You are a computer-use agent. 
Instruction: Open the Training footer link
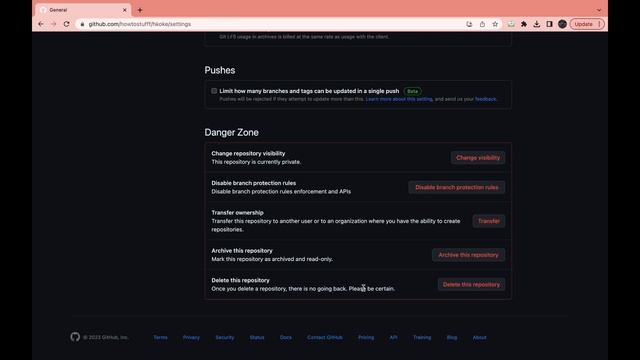[x=422, y=338]
